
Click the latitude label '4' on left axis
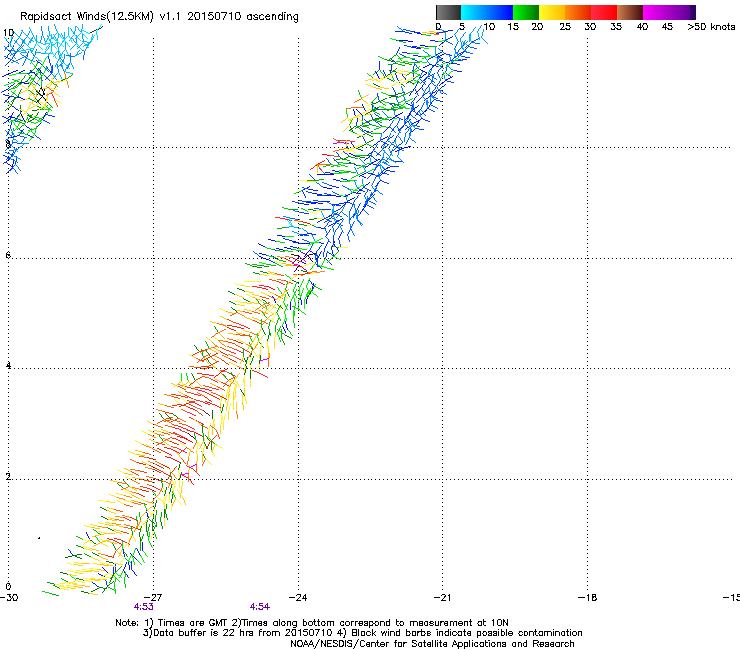[8, 365]
